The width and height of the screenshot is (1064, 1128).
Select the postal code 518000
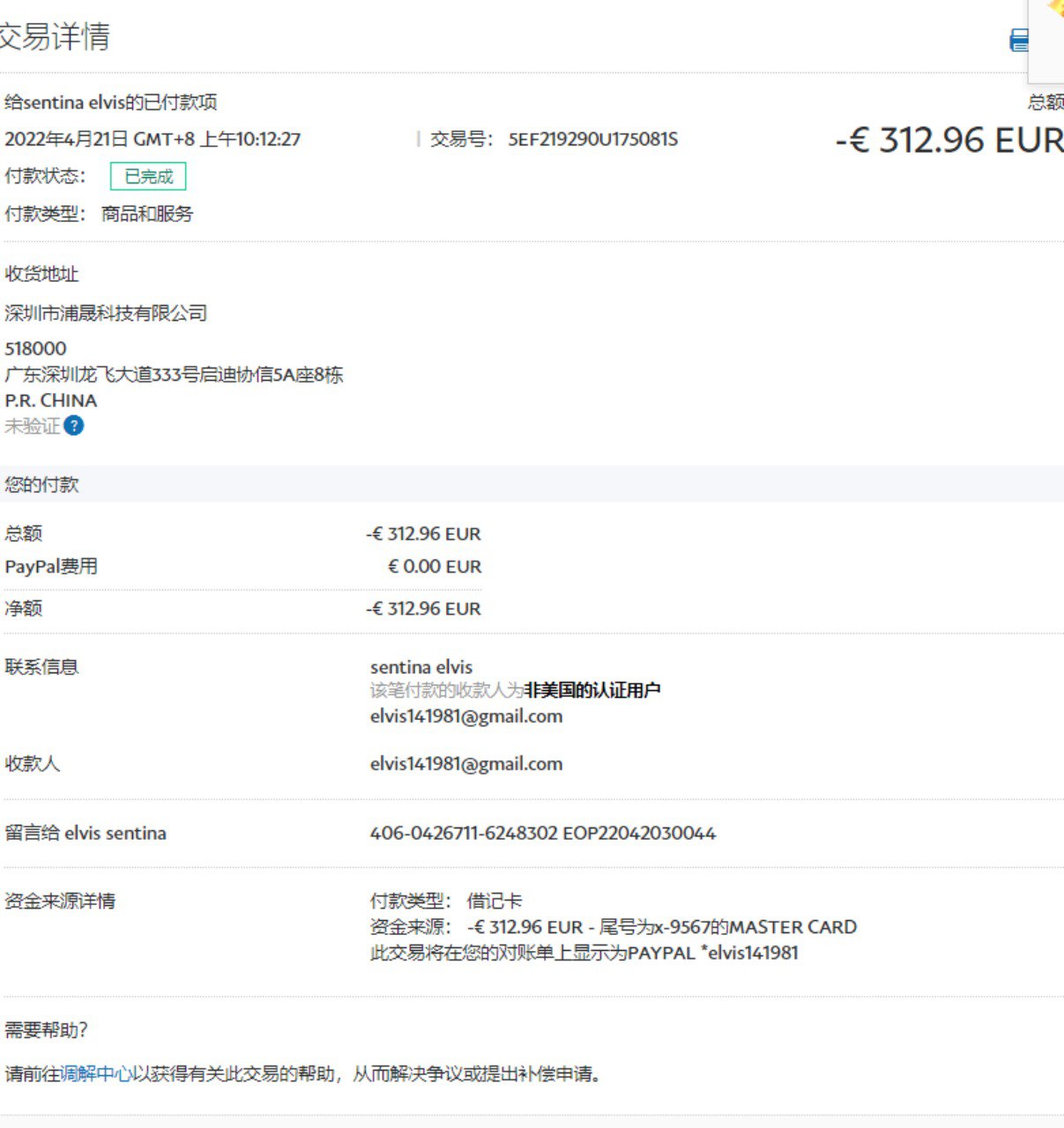pos(35,348)
